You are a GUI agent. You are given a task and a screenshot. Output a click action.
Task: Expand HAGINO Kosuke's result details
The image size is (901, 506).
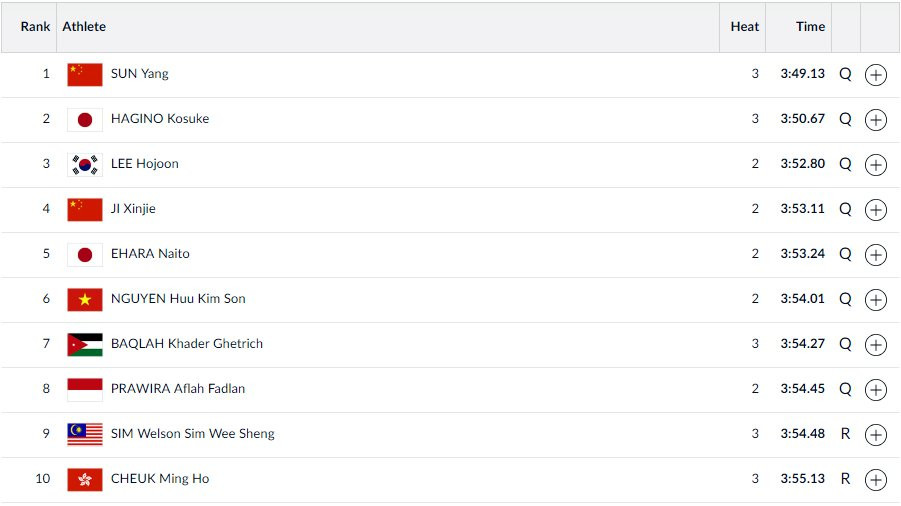coord(875,120)
